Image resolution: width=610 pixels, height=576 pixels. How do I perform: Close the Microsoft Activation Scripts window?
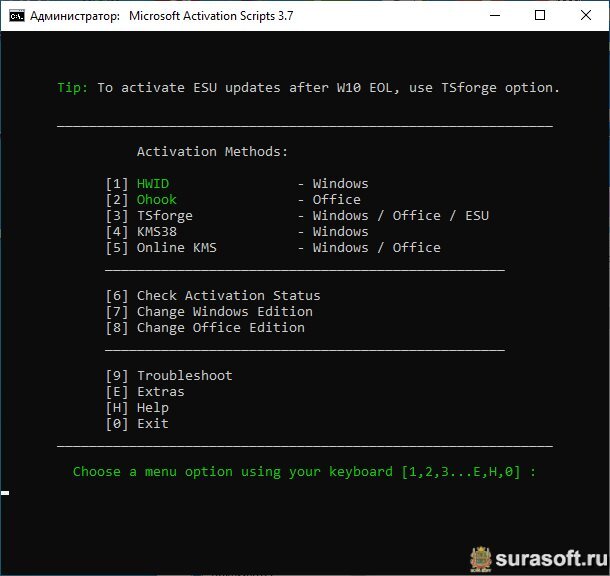pos(585,16)
